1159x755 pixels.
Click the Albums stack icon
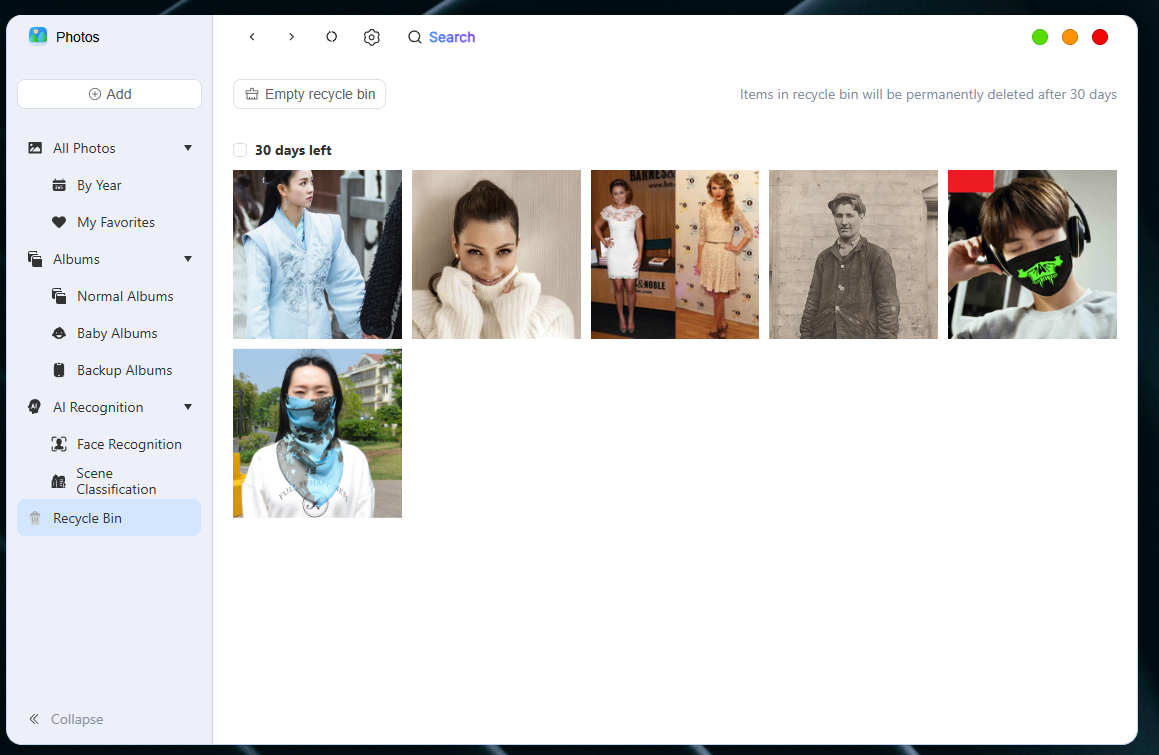pyautogui.click(x=35, y=259)
